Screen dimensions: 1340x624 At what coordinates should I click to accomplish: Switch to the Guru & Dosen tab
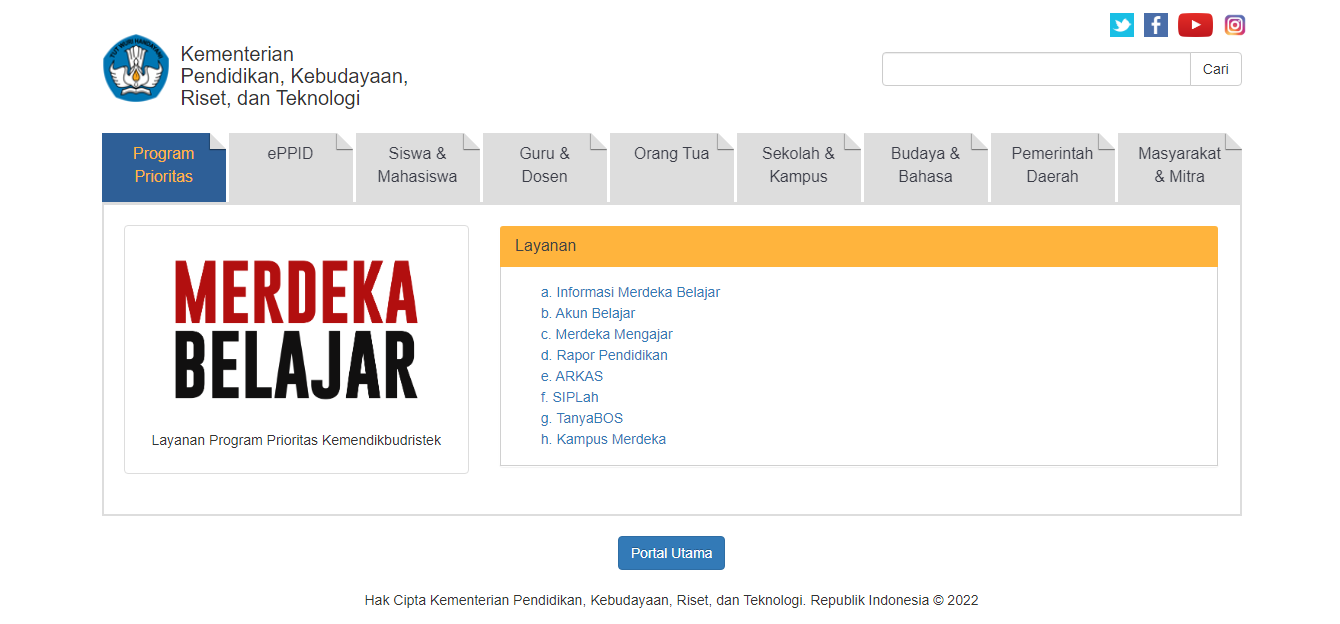pyautogui.click(x=545, y=167)
